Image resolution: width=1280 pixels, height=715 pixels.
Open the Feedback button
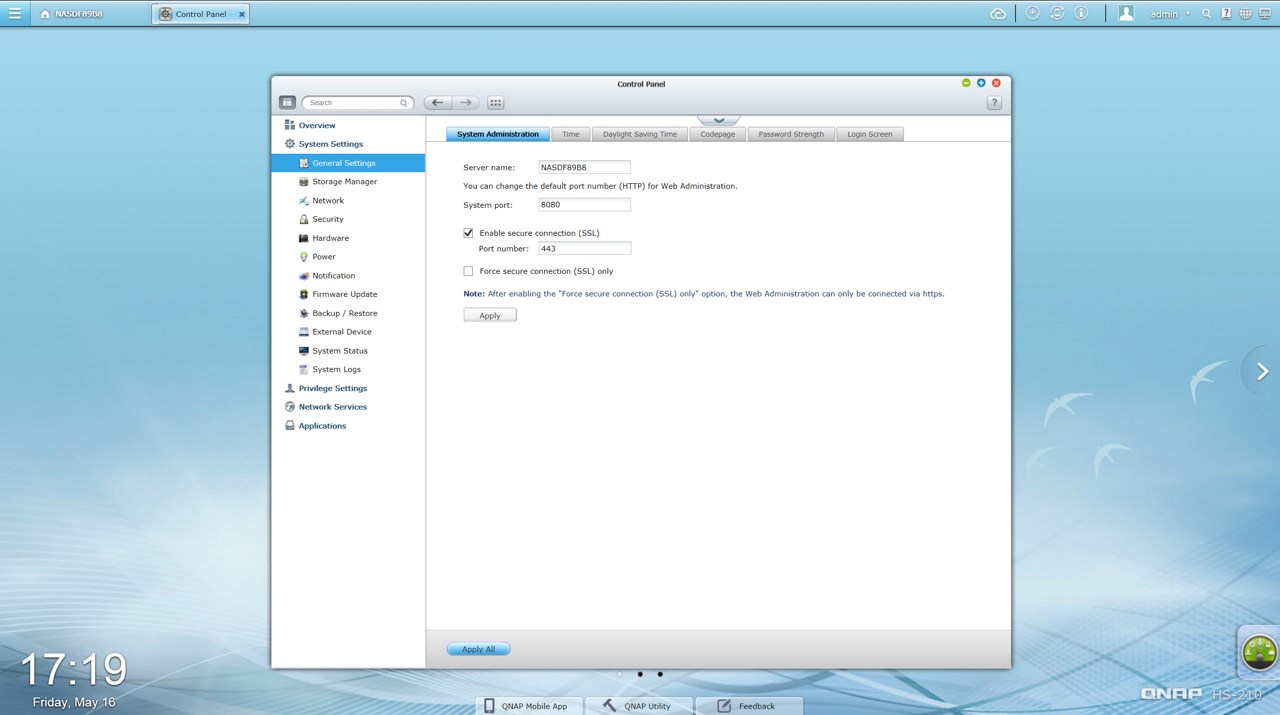click(x=749, y=706)
